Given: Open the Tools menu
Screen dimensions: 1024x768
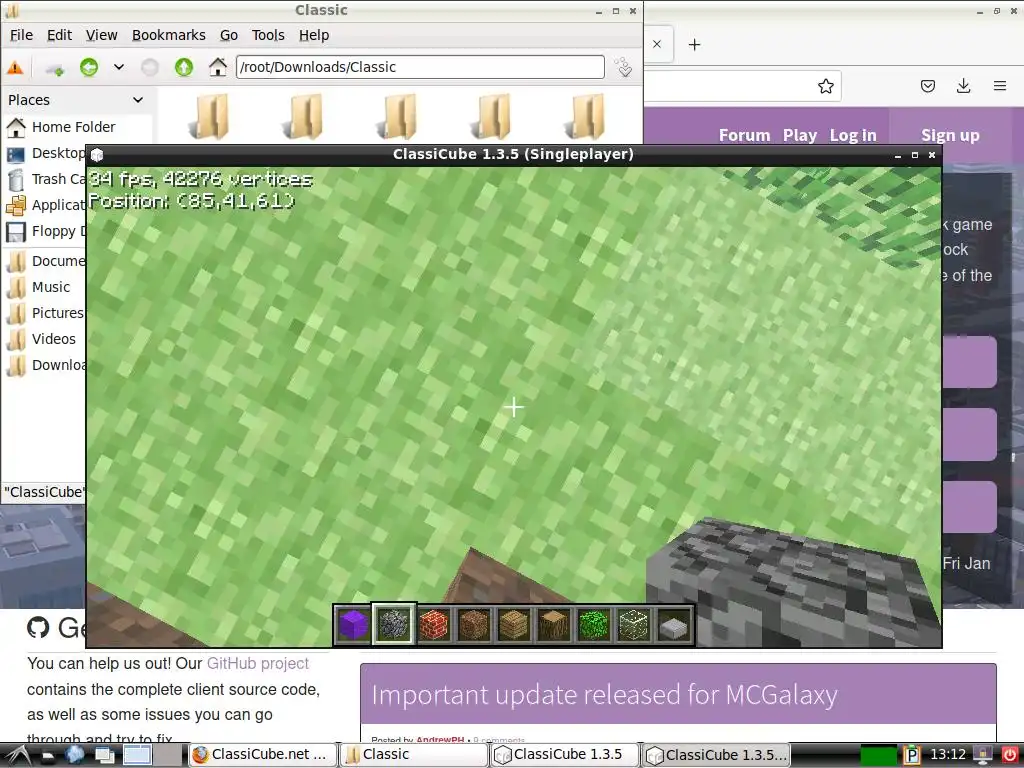Looking at the screenshot, I should coord(268,35).
